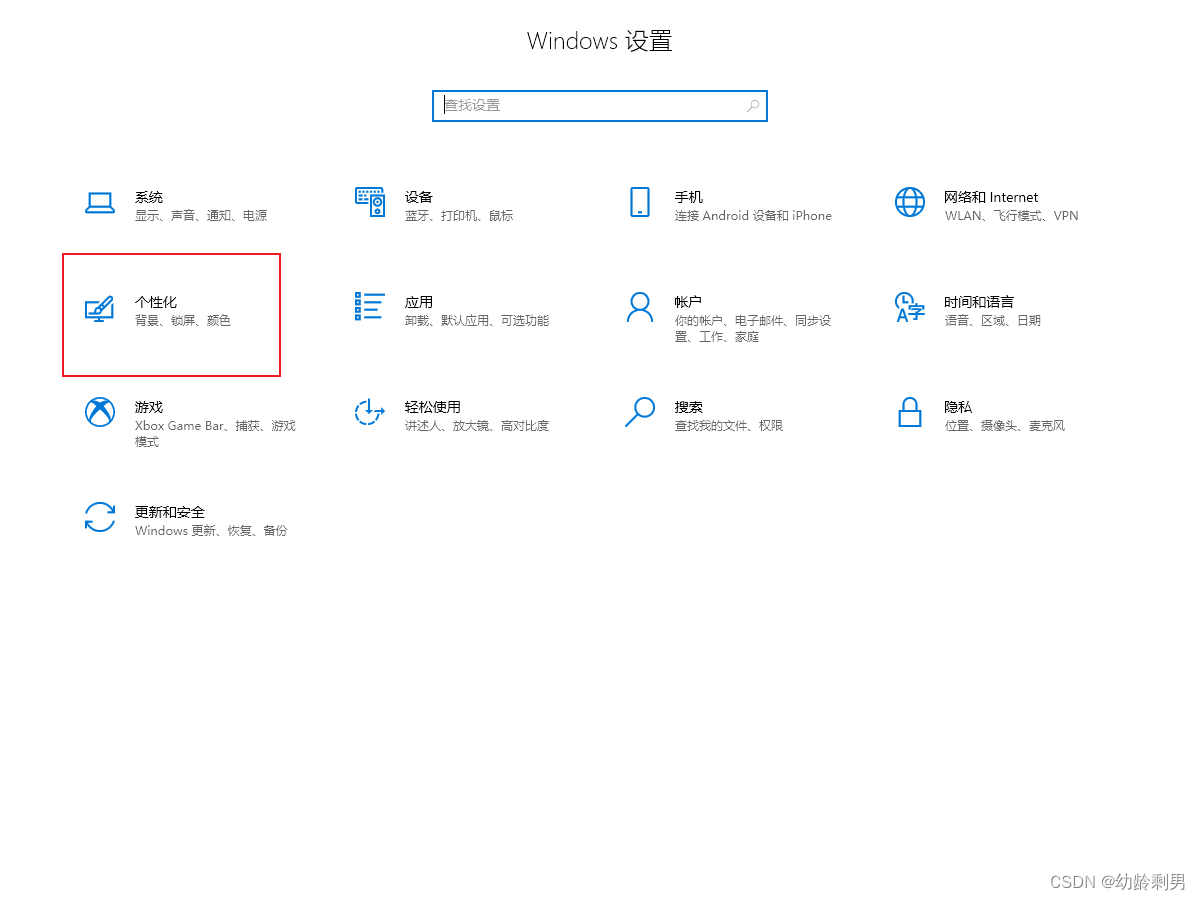Select the 帐户 category title

tap(689, 302)
